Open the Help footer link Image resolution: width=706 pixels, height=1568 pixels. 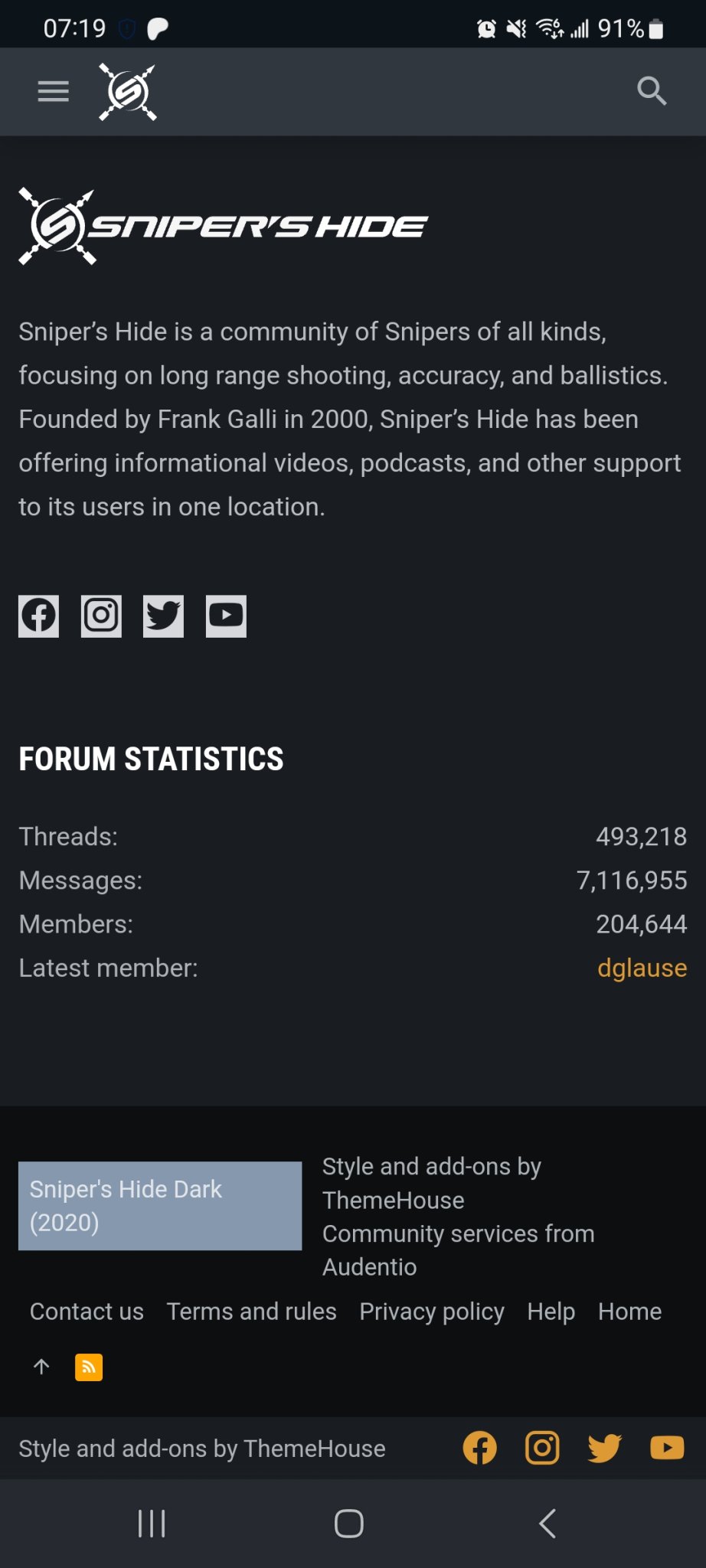click(551, 1312)
